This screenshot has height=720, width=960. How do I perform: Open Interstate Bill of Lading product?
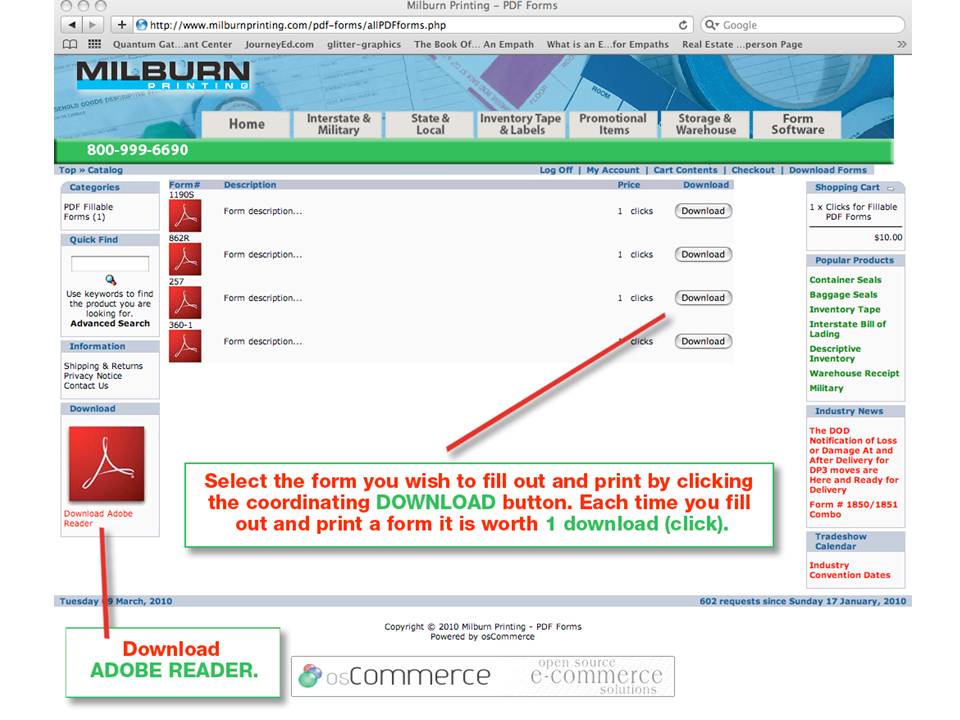(x=848, y=329)
